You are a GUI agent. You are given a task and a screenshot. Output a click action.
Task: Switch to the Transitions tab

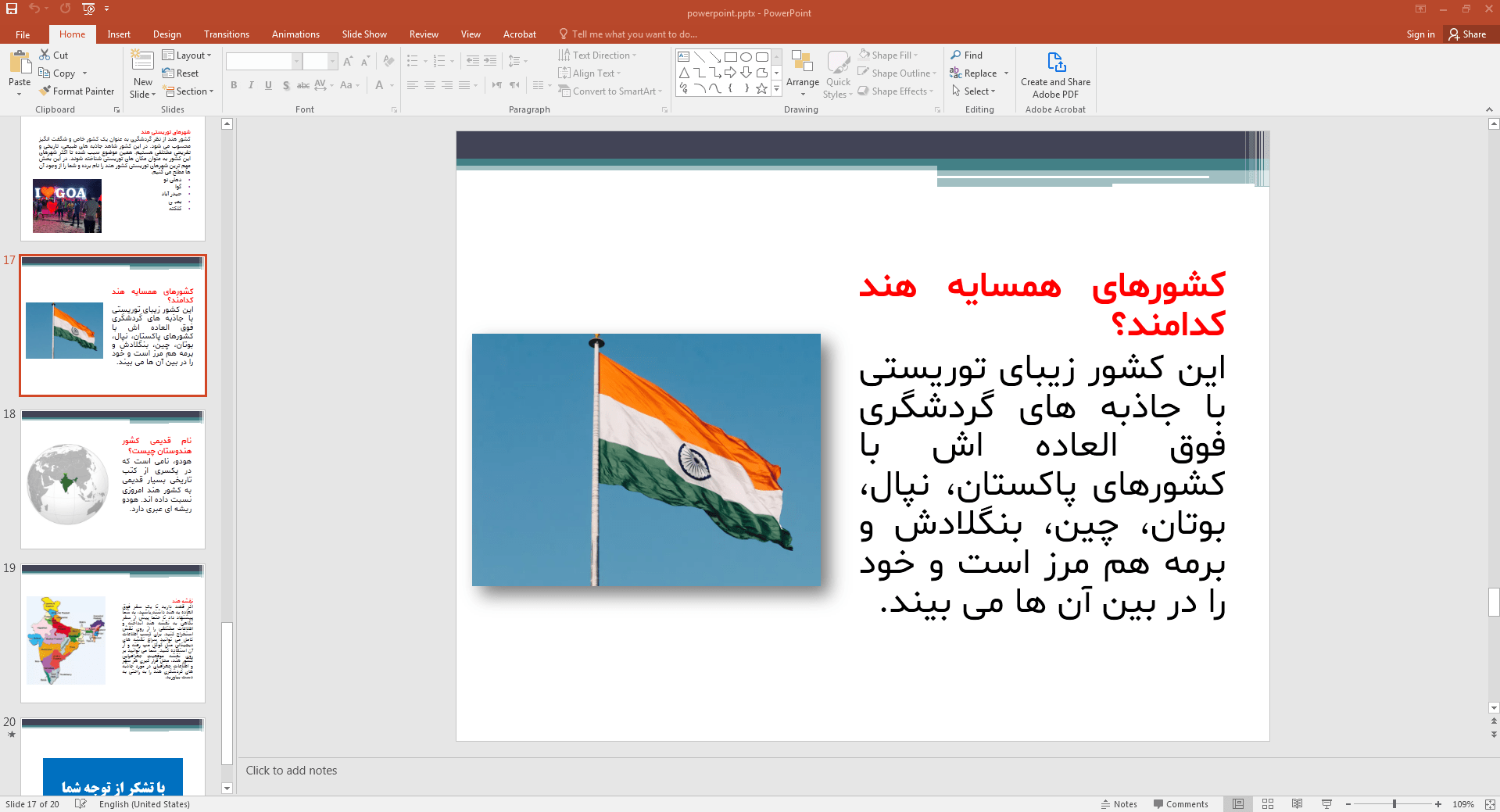pyautogui.click(x=227, y=34)
